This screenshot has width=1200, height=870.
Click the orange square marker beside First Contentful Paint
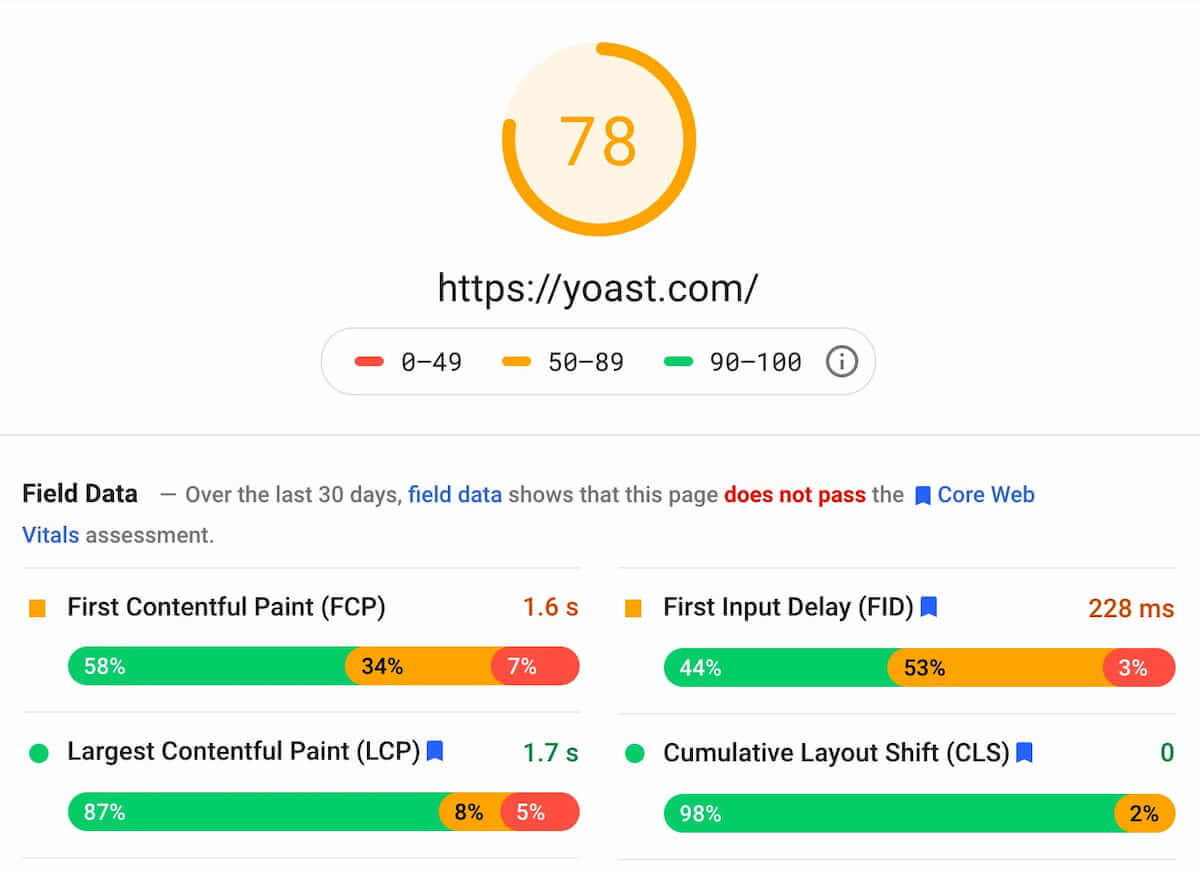(38, 608)
